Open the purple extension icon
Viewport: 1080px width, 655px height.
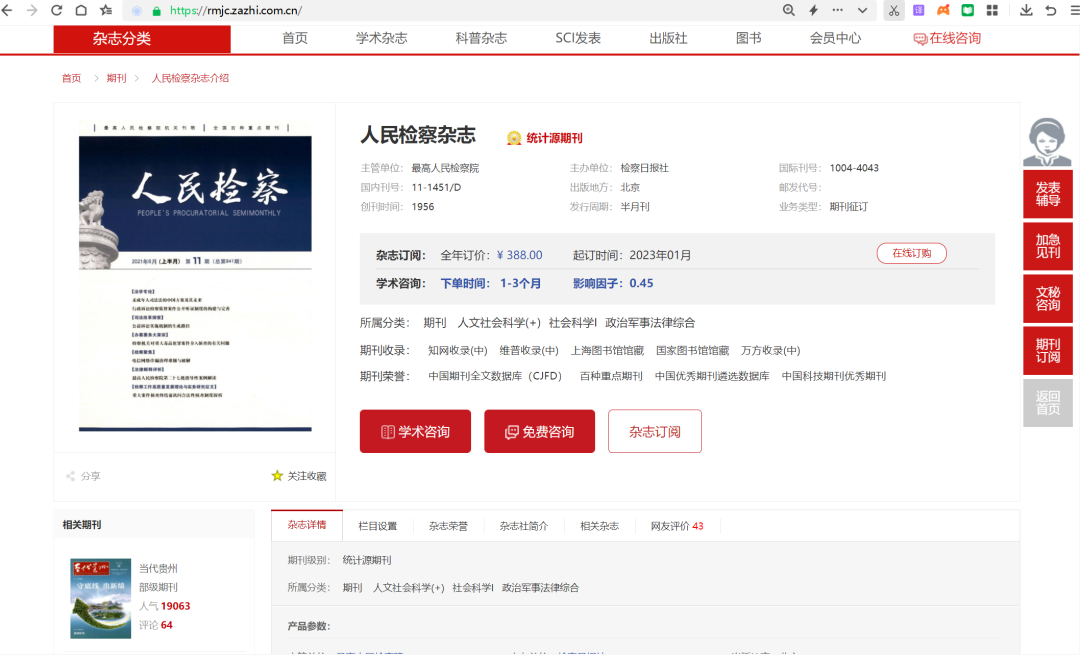(919, 10)
